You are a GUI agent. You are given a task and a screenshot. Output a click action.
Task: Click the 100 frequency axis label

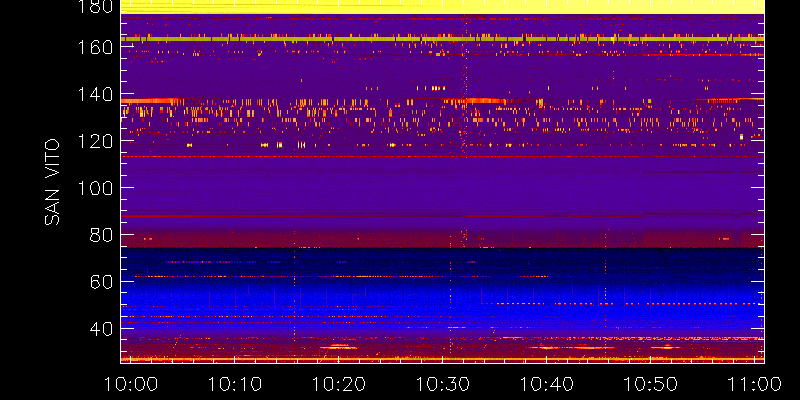point(94,188)
